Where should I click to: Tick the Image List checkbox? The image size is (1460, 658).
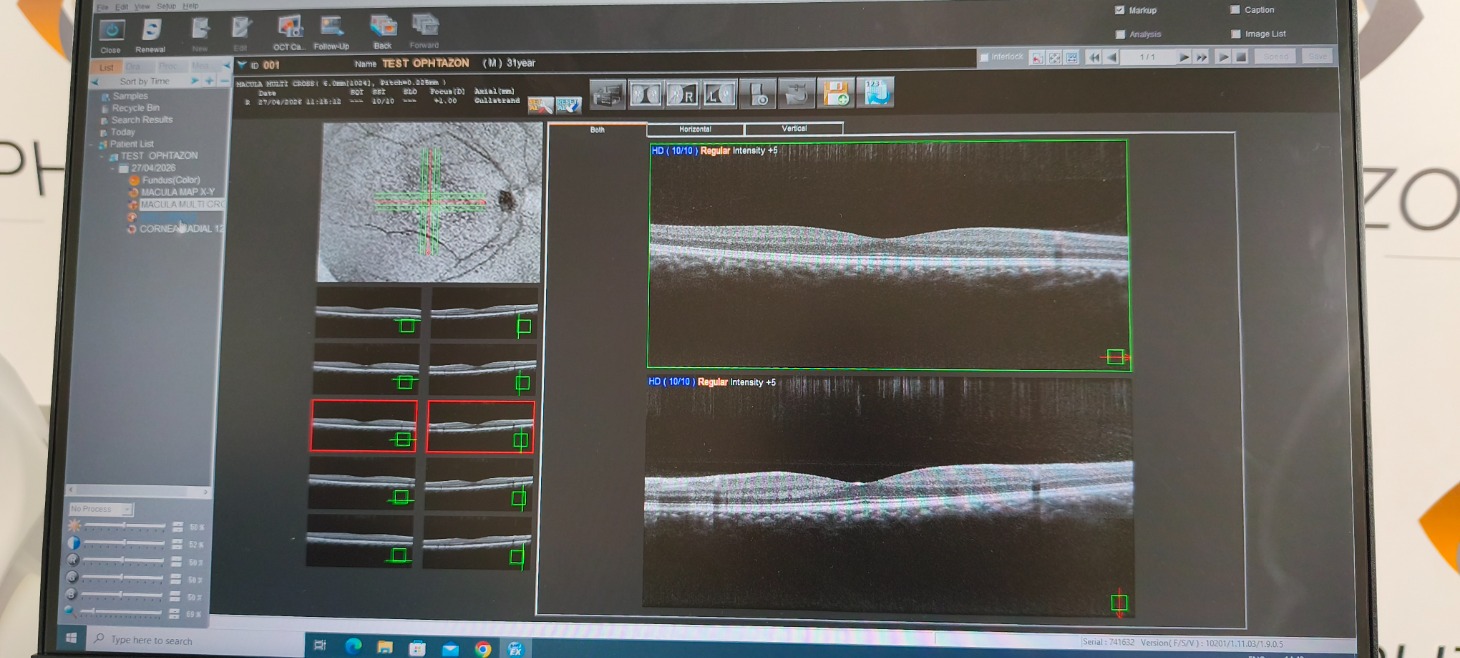[1235, 34]
